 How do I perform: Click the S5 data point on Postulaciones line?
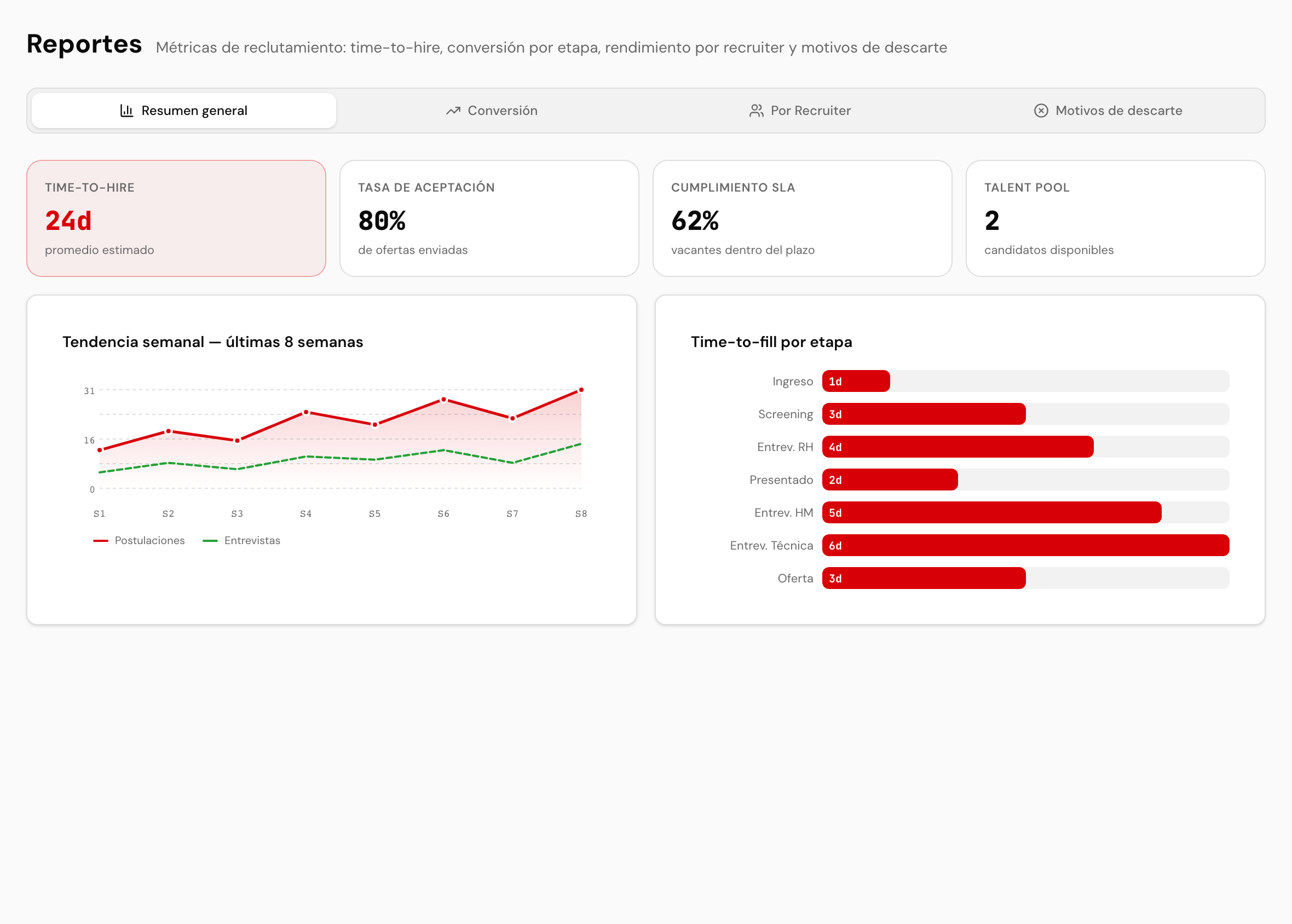(375, 425)
